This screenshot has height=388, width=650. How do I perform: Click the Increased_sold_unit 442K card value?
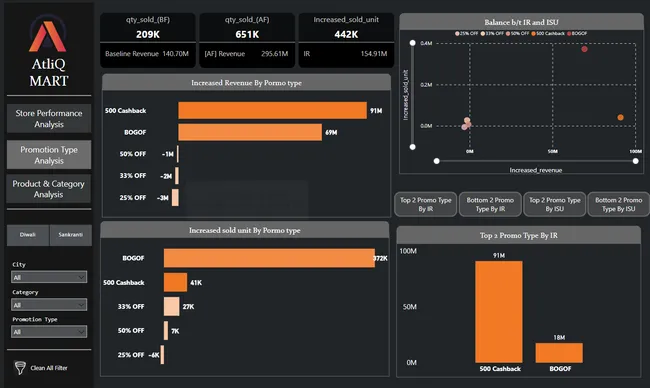click(x=346, y=34)
